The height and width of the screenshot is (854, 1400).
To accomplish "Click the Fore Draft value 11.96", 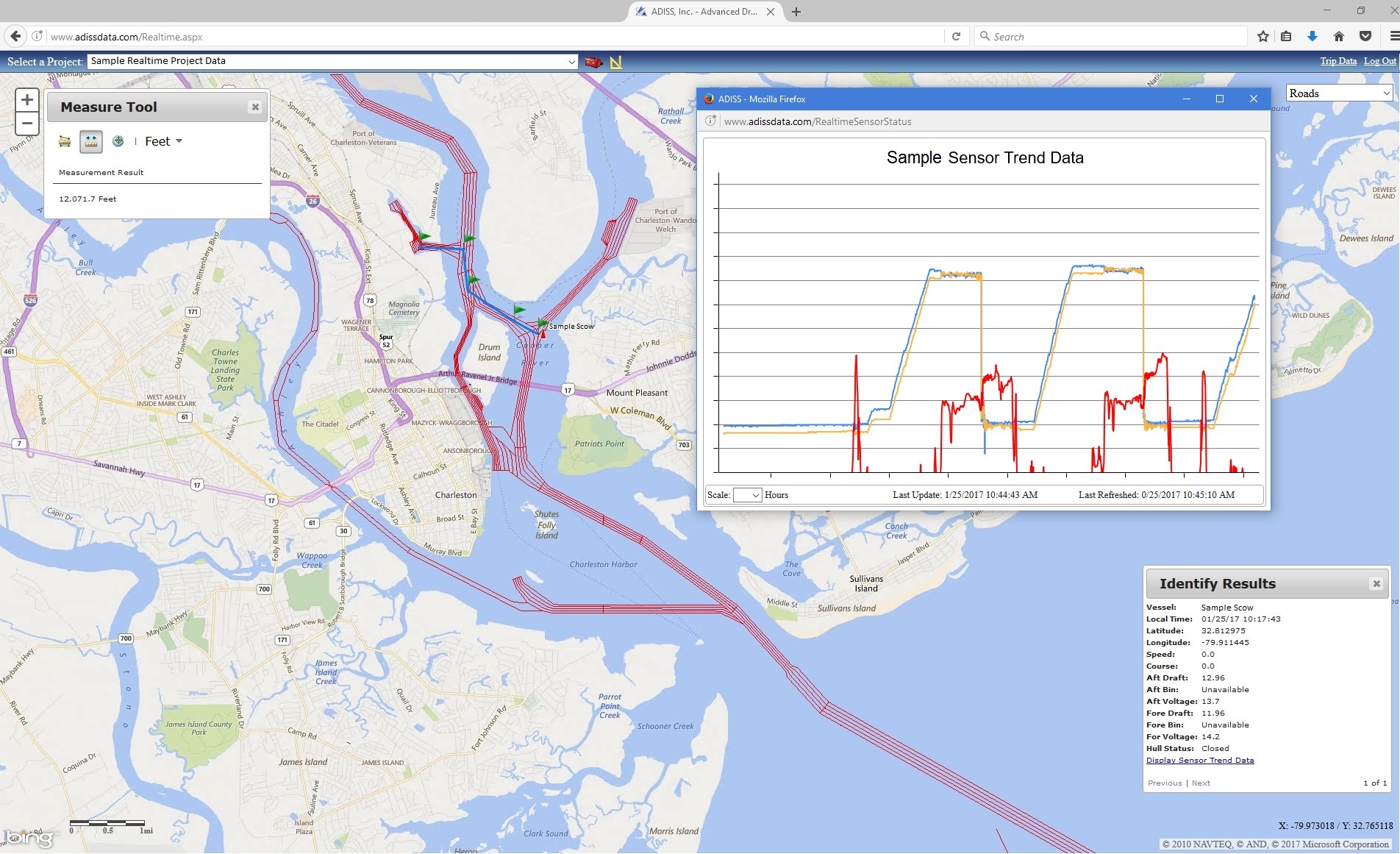I will tap(1213, 714).
